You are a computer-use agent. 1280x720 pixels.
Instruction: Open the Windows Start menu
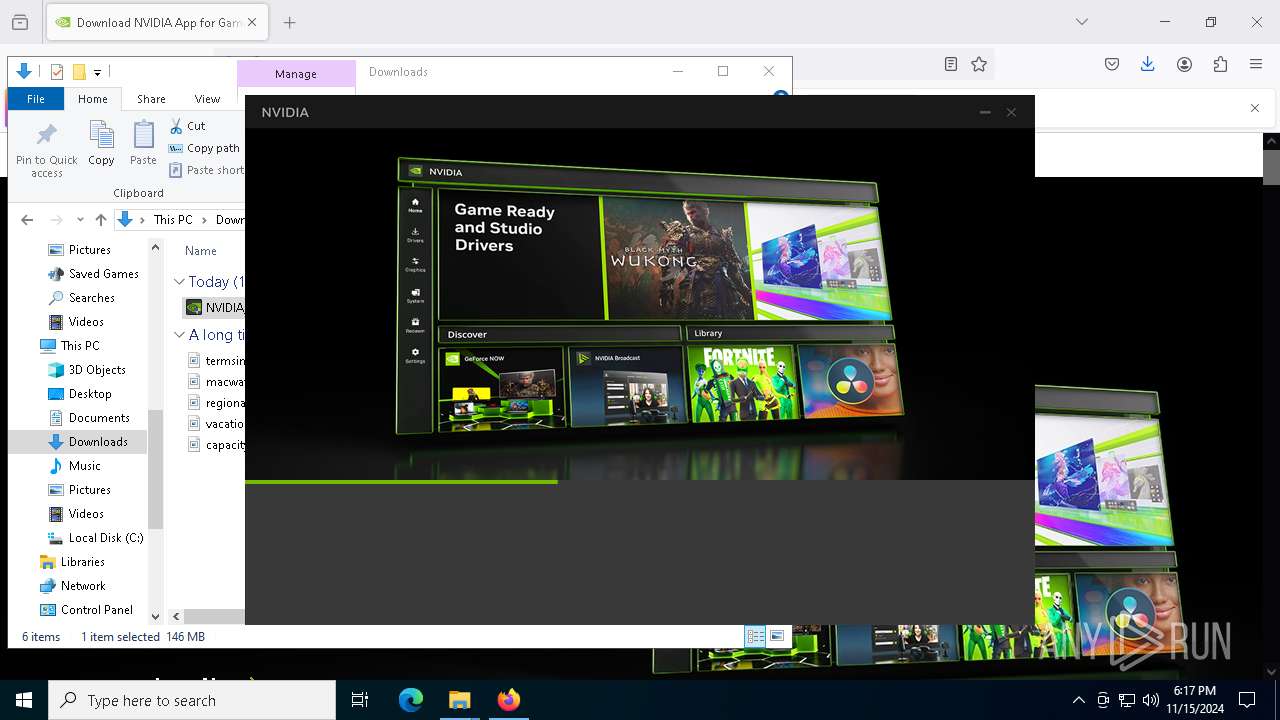(24, 700)
